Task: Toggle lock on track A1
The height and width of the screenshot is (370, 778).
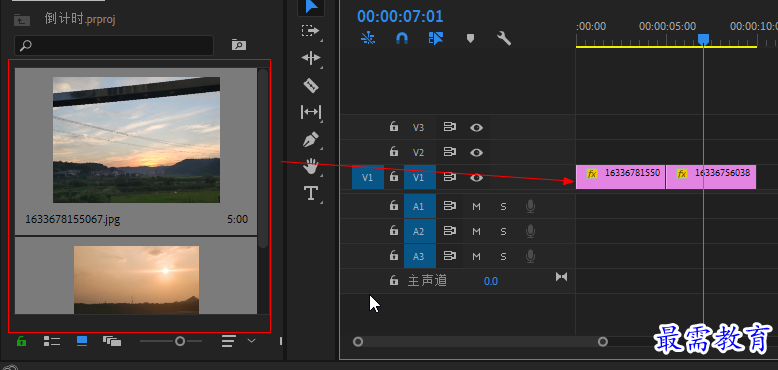Action: pos(393,205)
